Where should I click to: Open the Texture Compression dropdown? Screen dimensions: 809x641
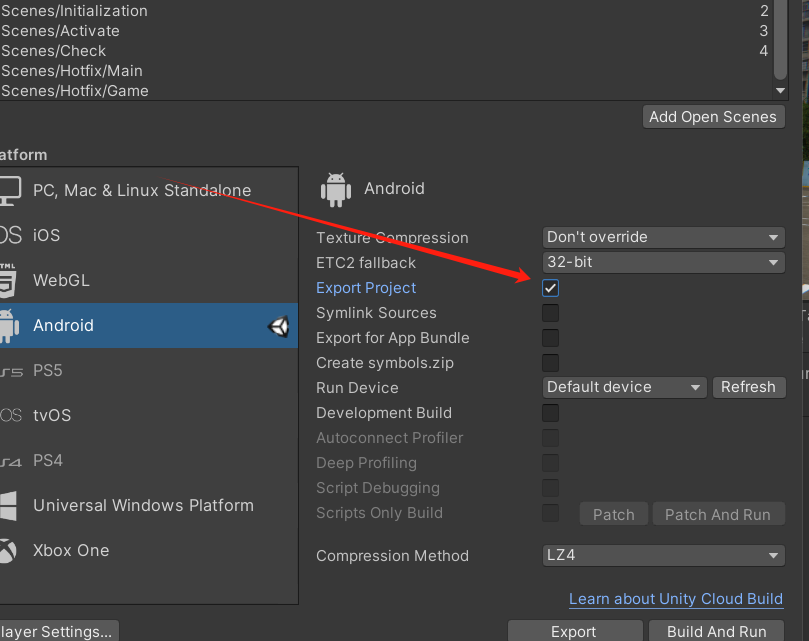[663, 237]
